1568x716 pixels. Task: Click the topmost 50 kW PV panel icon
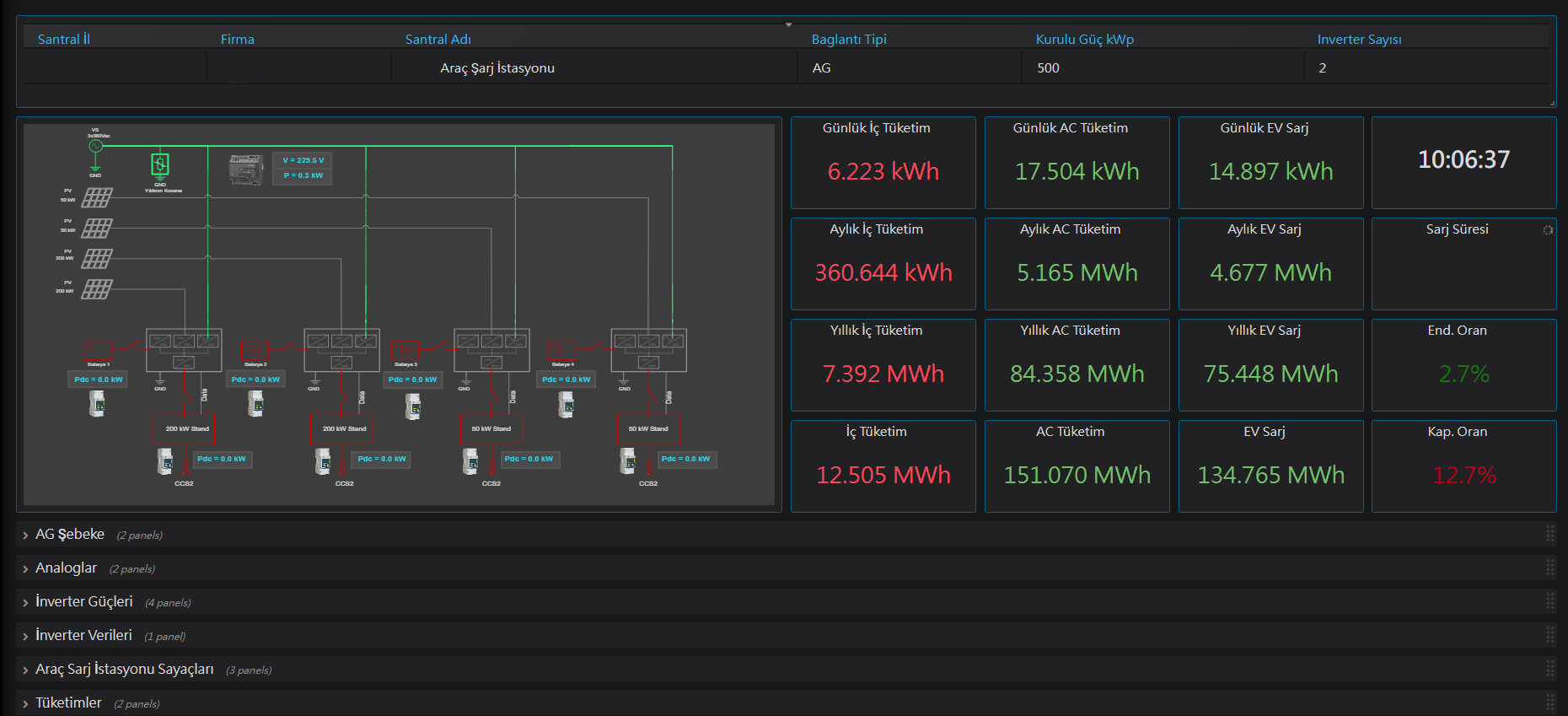pos(96,197)
